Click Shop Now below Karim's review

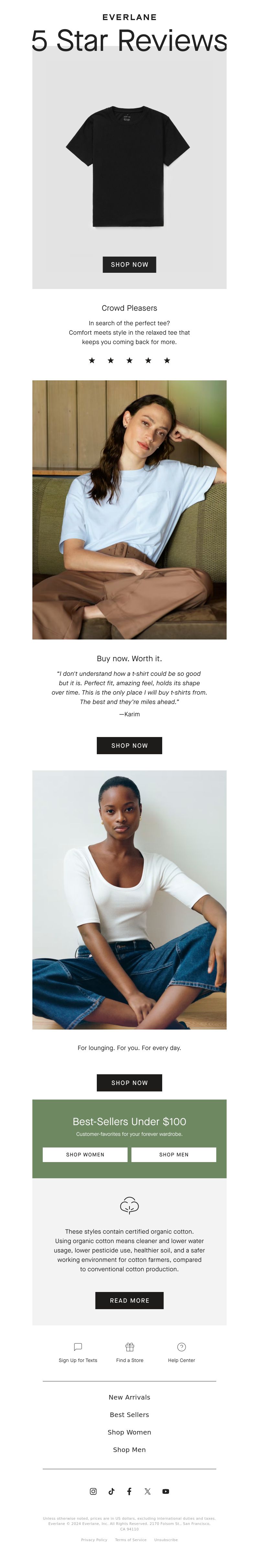(x=129, y=745)
